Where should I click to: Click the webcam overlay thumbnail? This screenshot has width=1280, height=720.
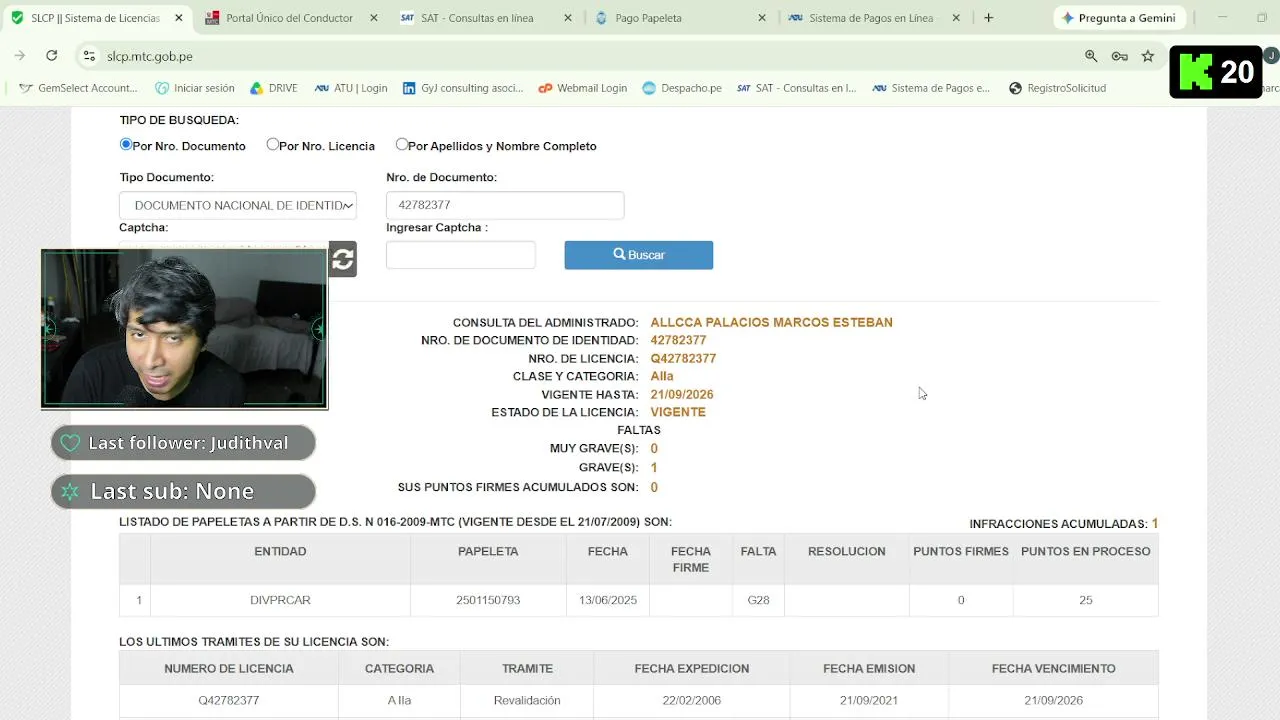[x=184, y=329]
